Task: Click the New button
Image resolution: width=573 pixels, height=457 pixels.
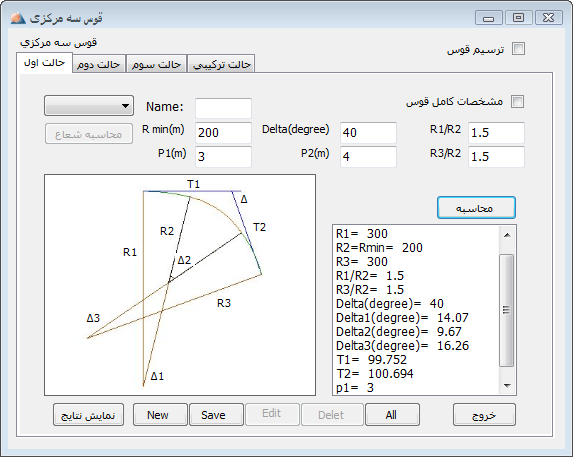Action: coord(160,415)
